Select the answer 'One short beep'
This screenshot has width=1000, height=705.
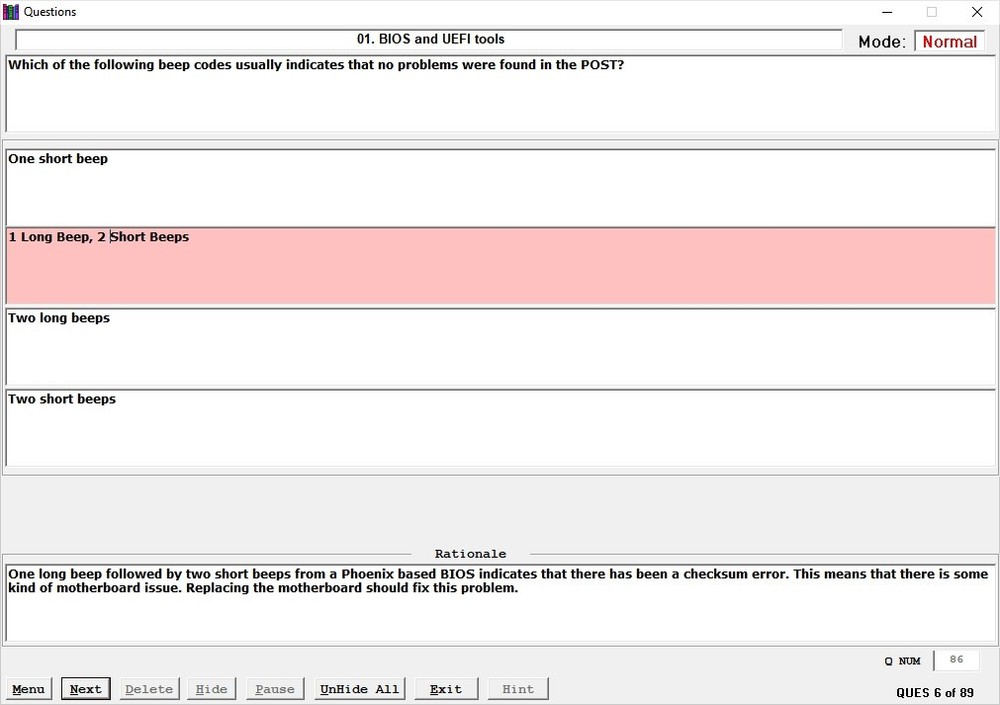pos(501,188)
